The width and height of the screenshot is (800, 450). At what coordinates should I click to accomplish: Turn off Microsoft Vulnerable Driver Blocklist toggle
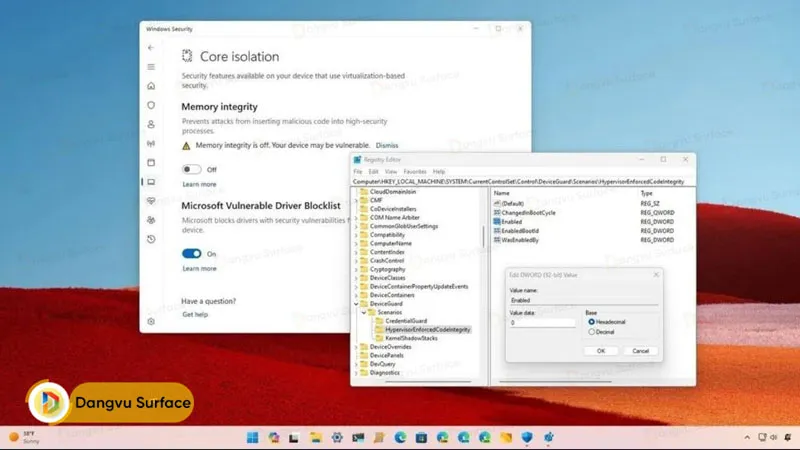pyautogui.click(x=191, y=254)
